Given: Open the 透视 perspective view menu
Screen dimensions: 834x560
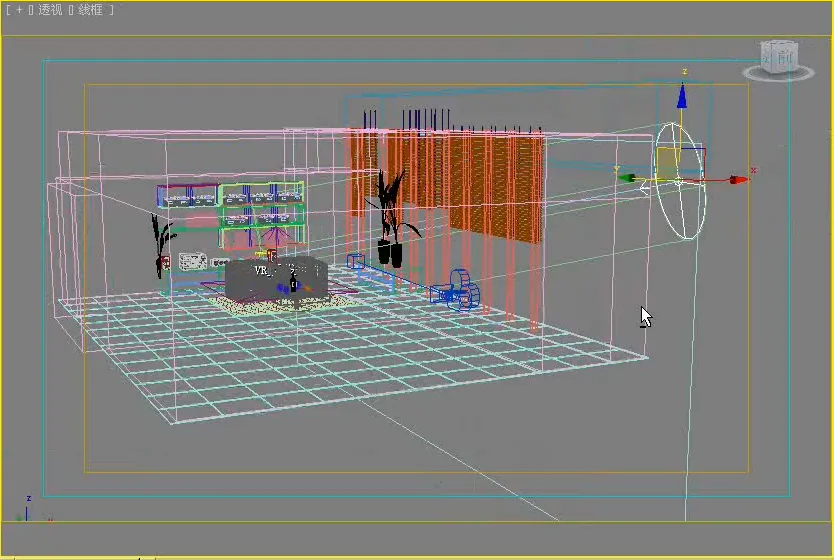Looking at the screenshot, I should click(x=50, y=10).
